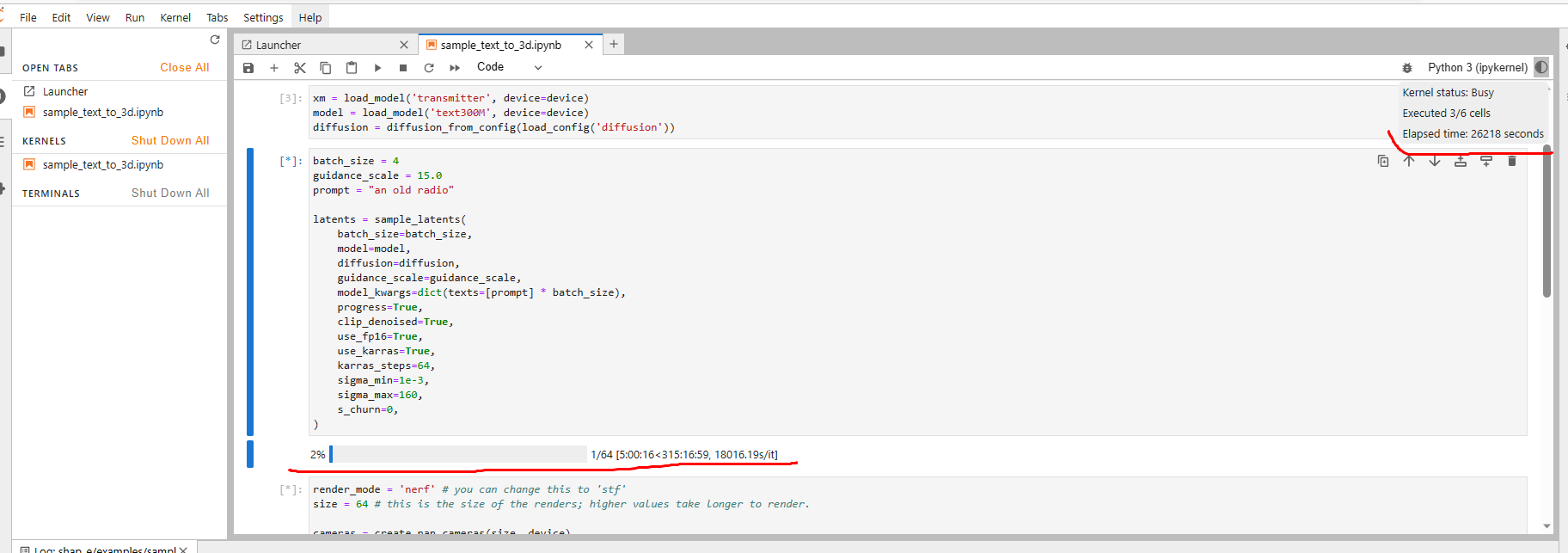This screenshot has width=1568, height=553.
Task: Close the Launcher tab
Action: tap(404, 45)
